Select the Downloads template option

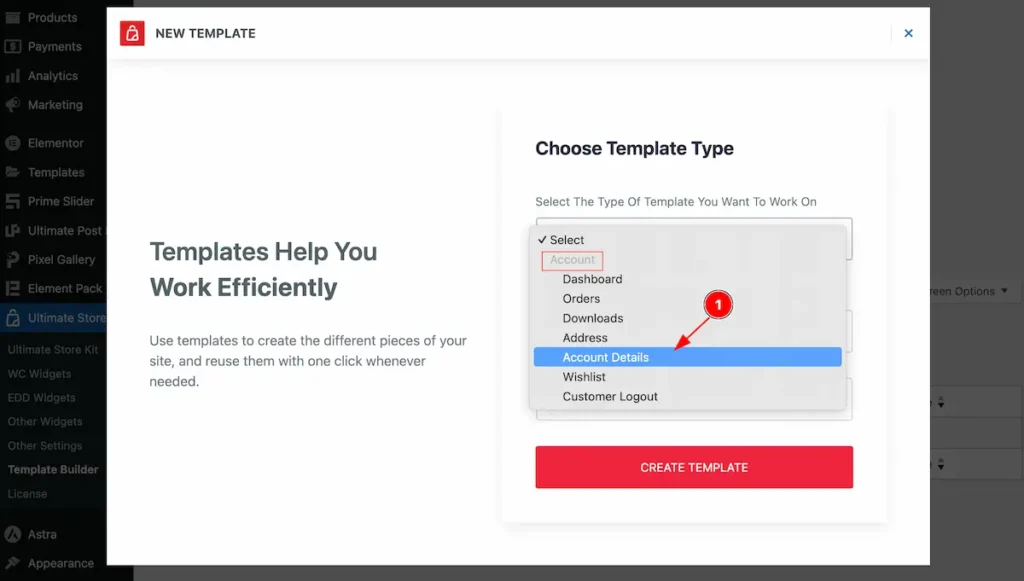pyautogui.click(x=592, y=318)
